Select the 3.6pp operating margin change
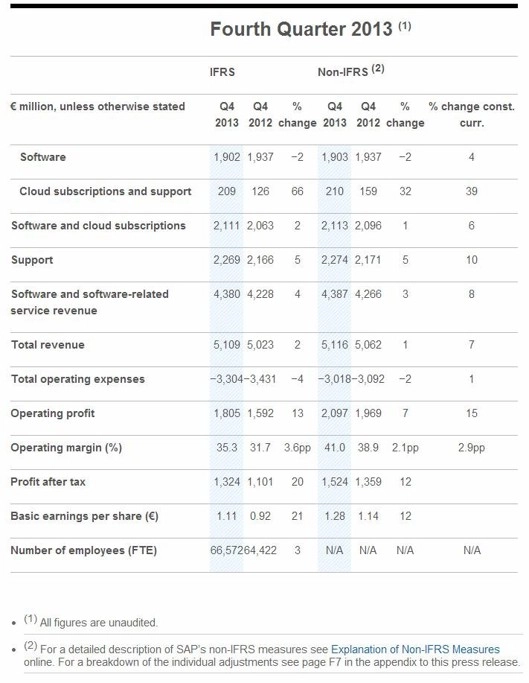529x683 pixels. pos(297,448)
